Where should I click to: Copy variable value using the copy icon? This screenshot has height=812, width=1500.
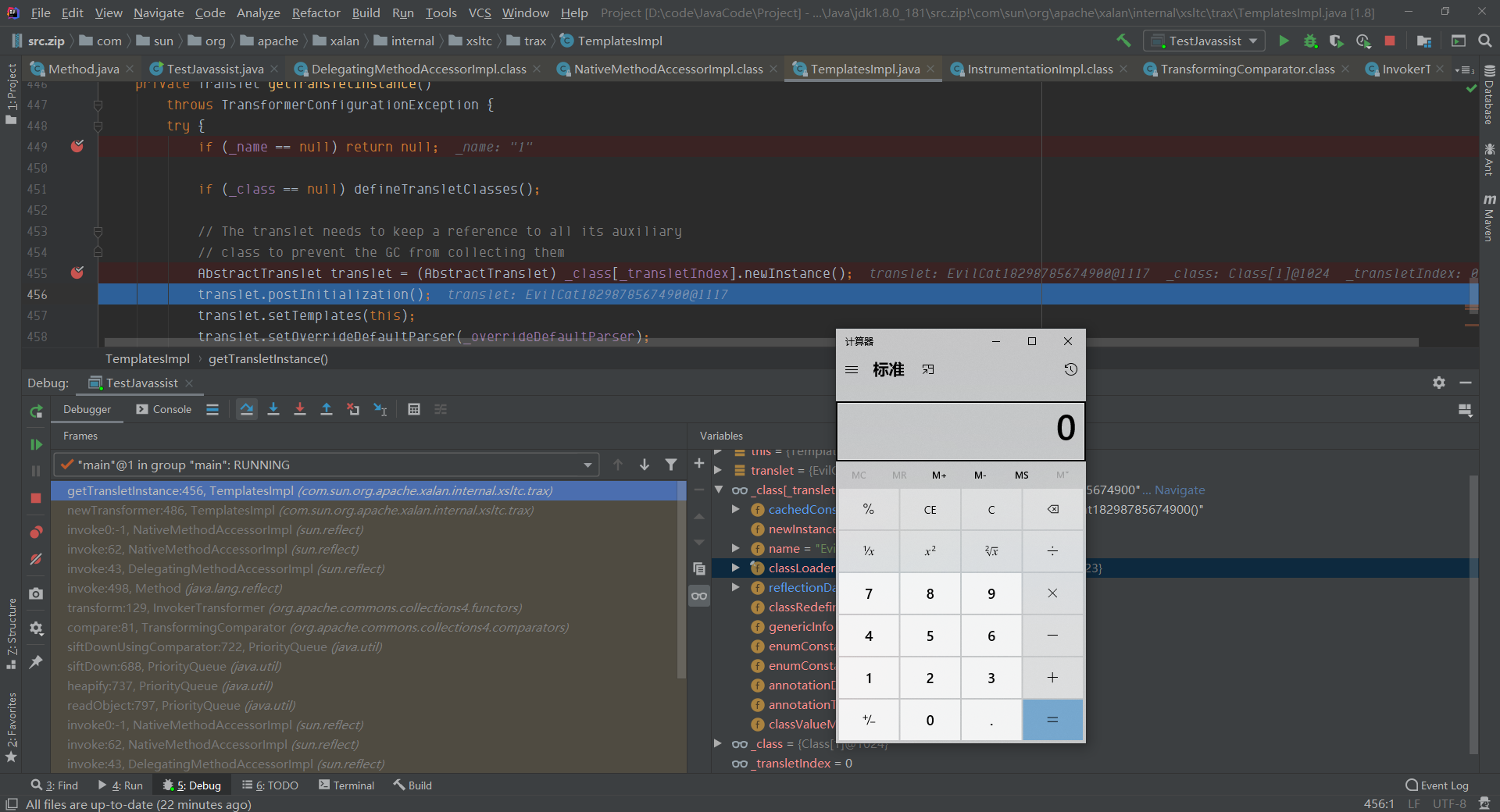click(699, 569)
